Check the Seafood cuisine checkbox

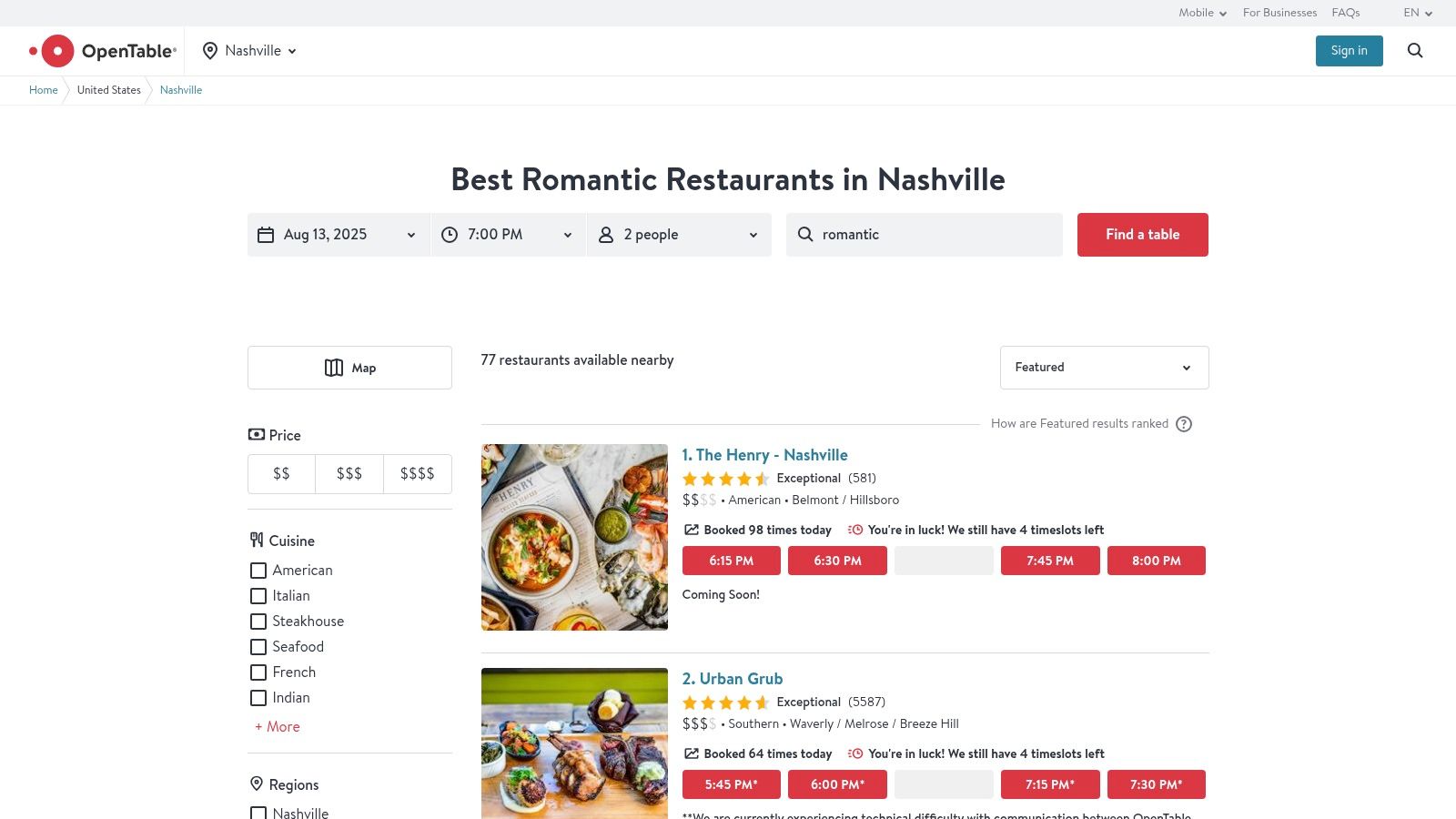tap(258, 647)
